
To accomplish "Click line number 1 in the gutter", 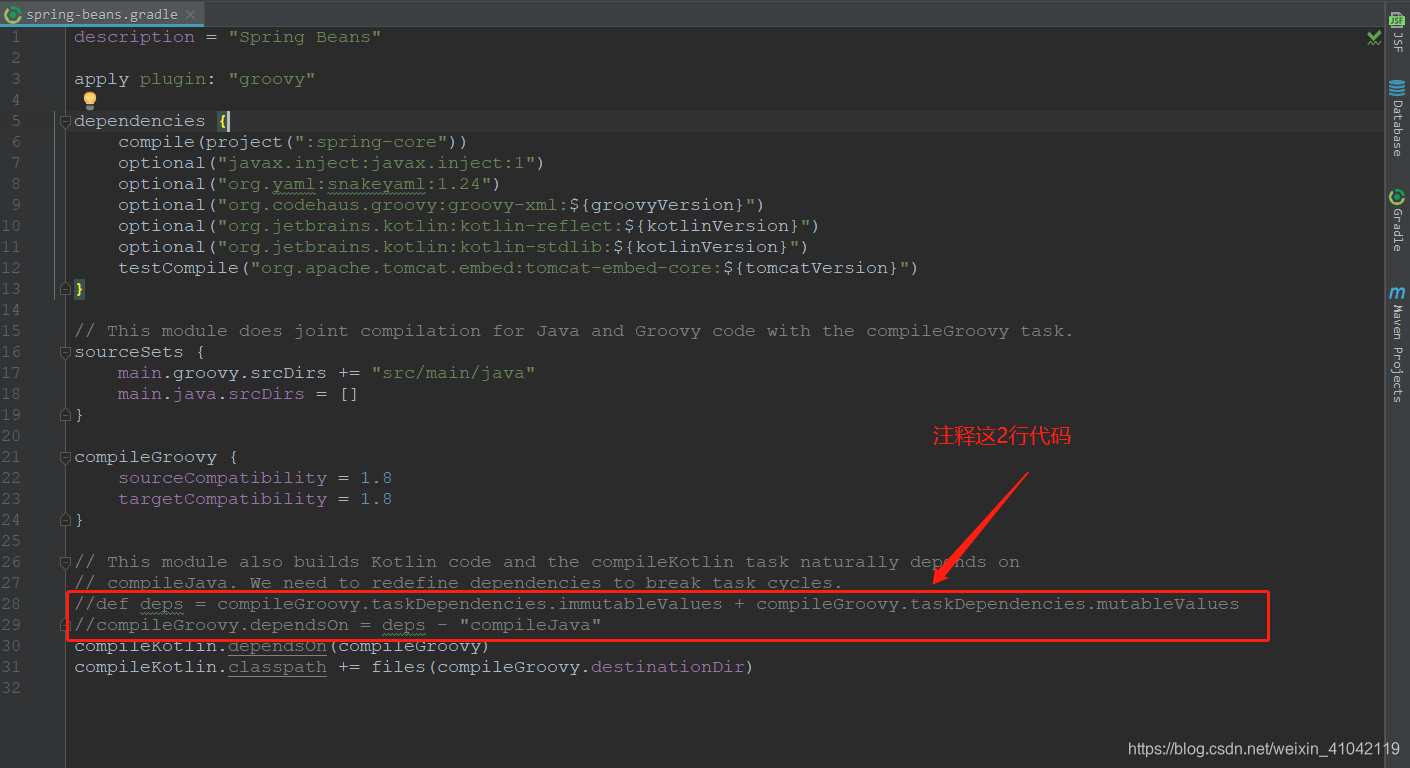I will (15, 37).
